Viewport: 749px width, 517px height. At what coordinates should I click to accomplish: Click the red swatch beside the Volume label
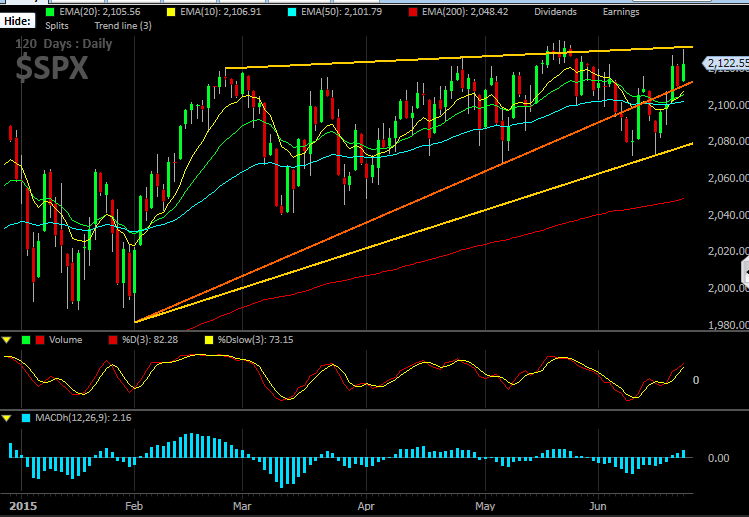(x=40, y=340)
